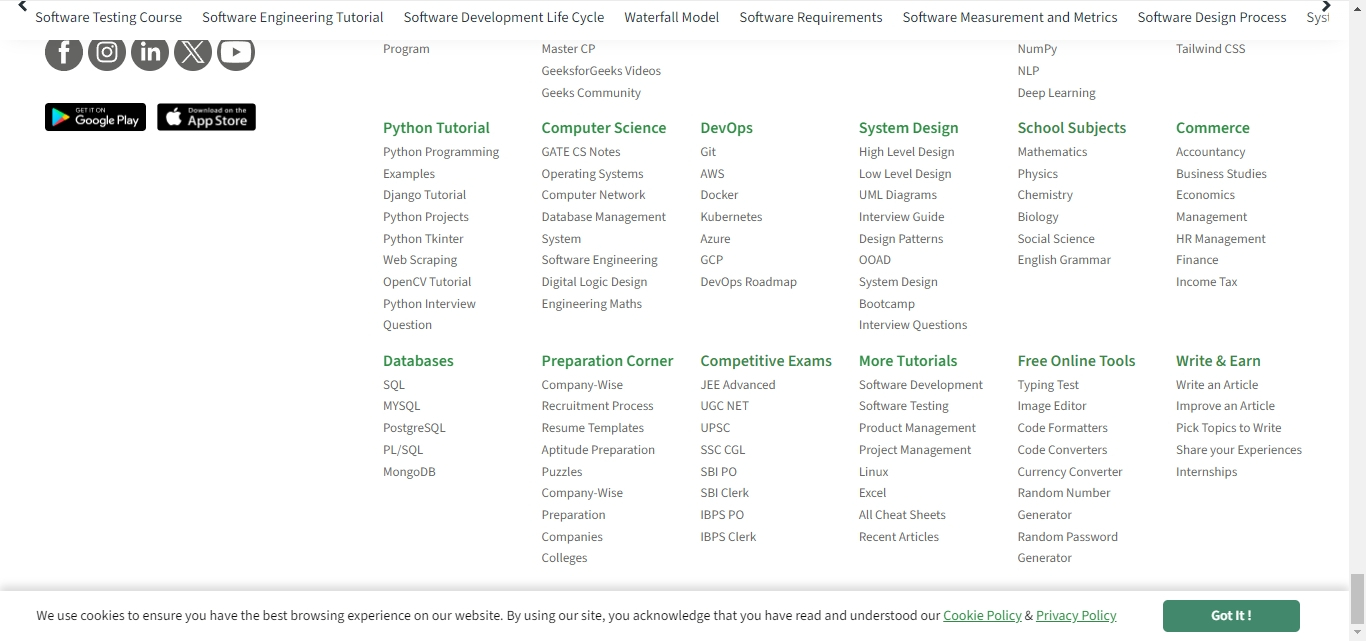Open the LinkedIn social icon

pos(150,52)
